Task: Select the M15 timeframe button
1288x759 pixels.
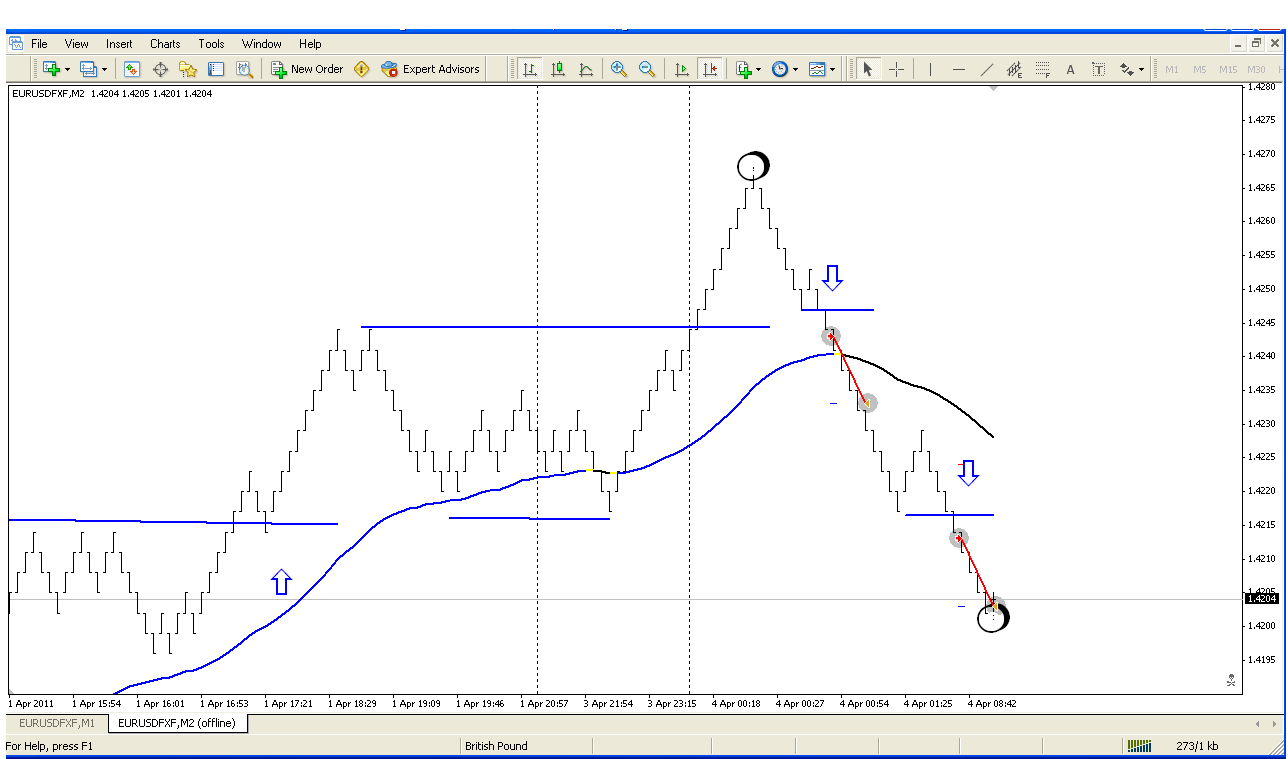Action: [x=1228, y=69]
